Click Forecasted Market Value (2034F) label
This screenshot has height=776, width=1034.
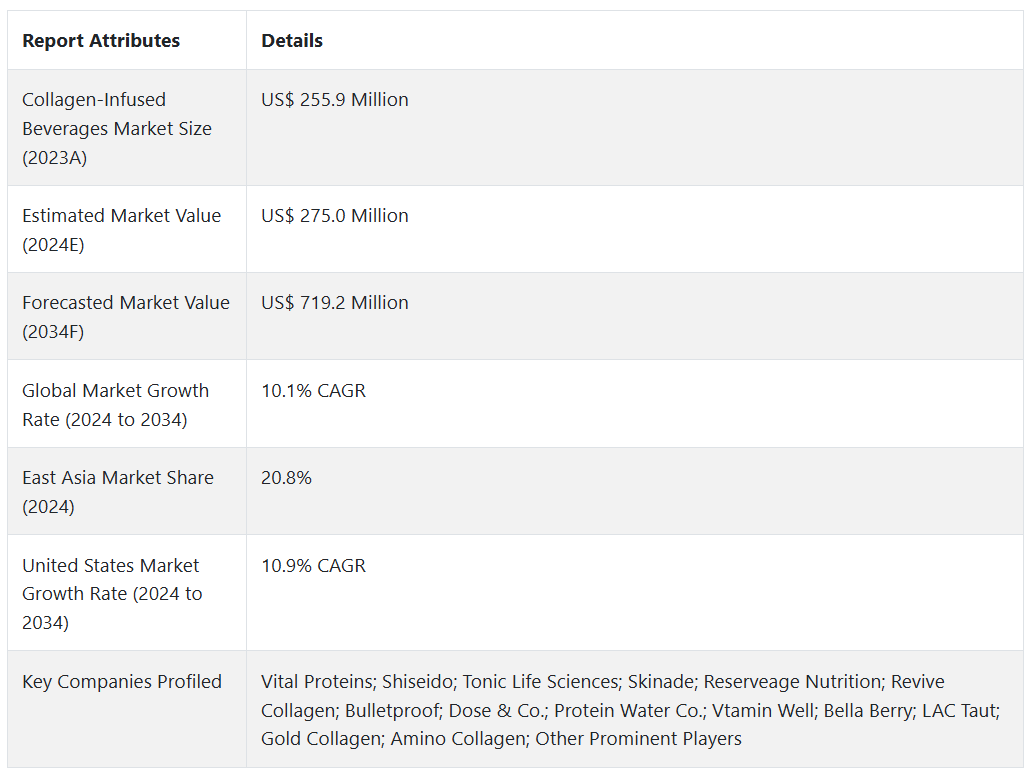(x=125, y=317)
